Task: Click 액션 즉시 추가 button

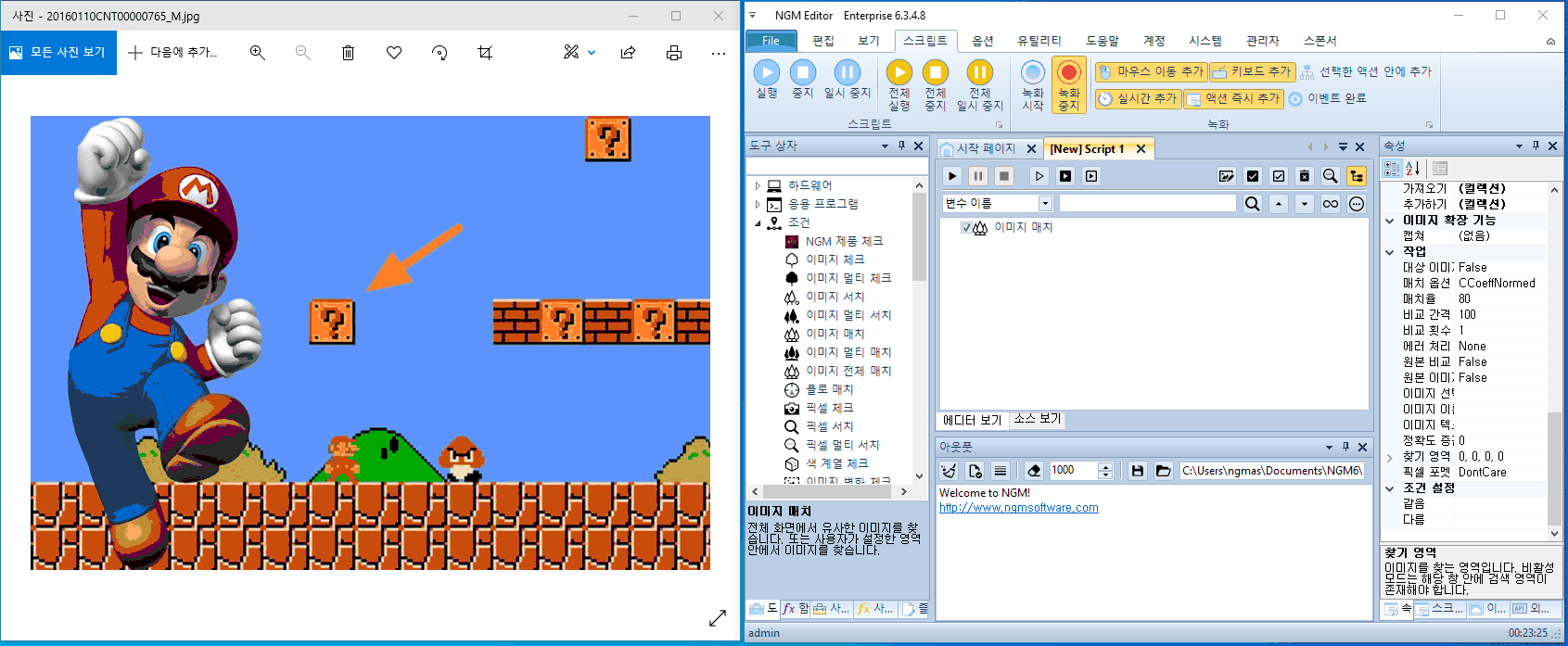Action: (1233, 98)
